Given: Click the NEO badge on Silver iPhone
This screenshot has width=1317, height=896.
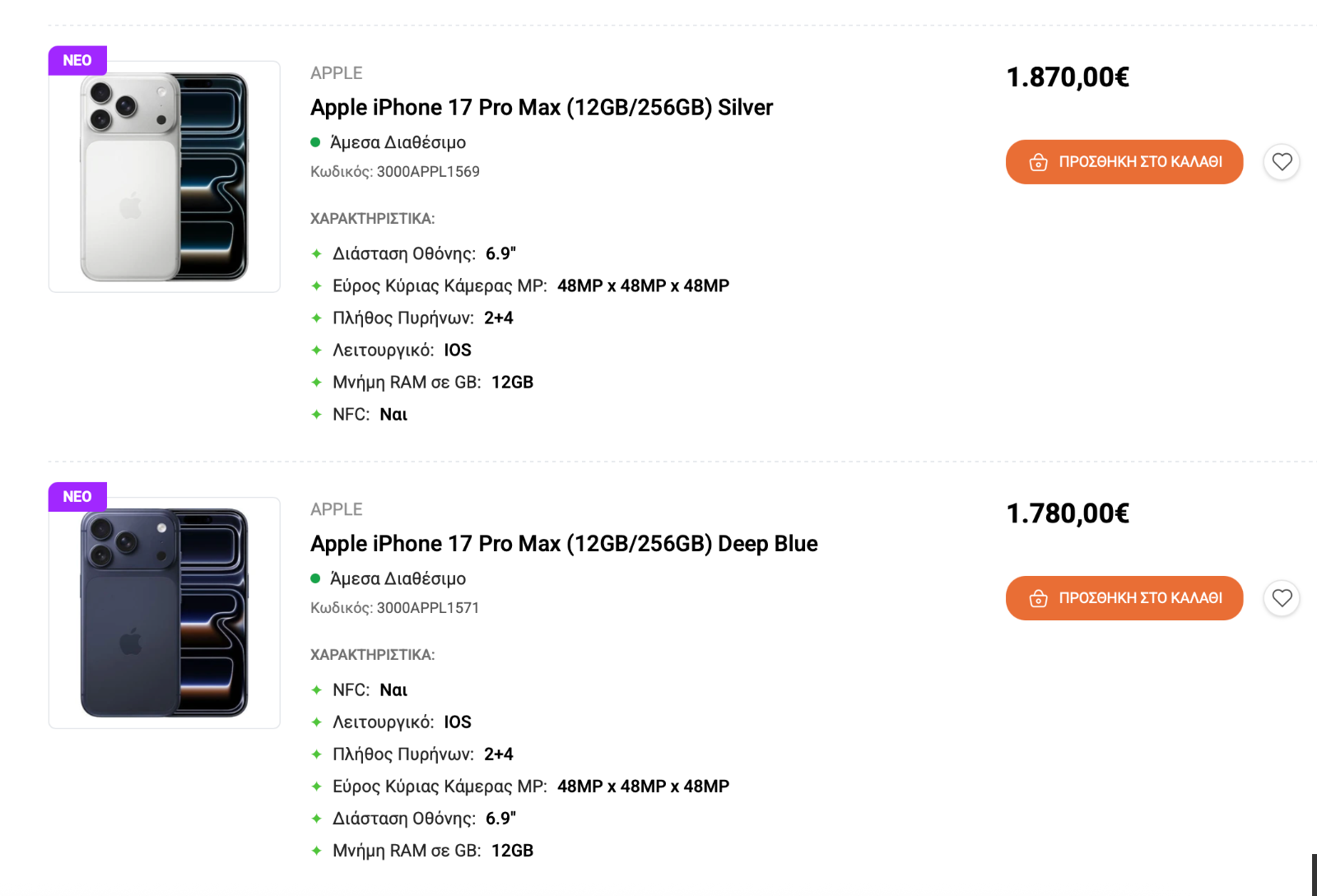Looking at the screenshot, I should (x=77, y=61).
